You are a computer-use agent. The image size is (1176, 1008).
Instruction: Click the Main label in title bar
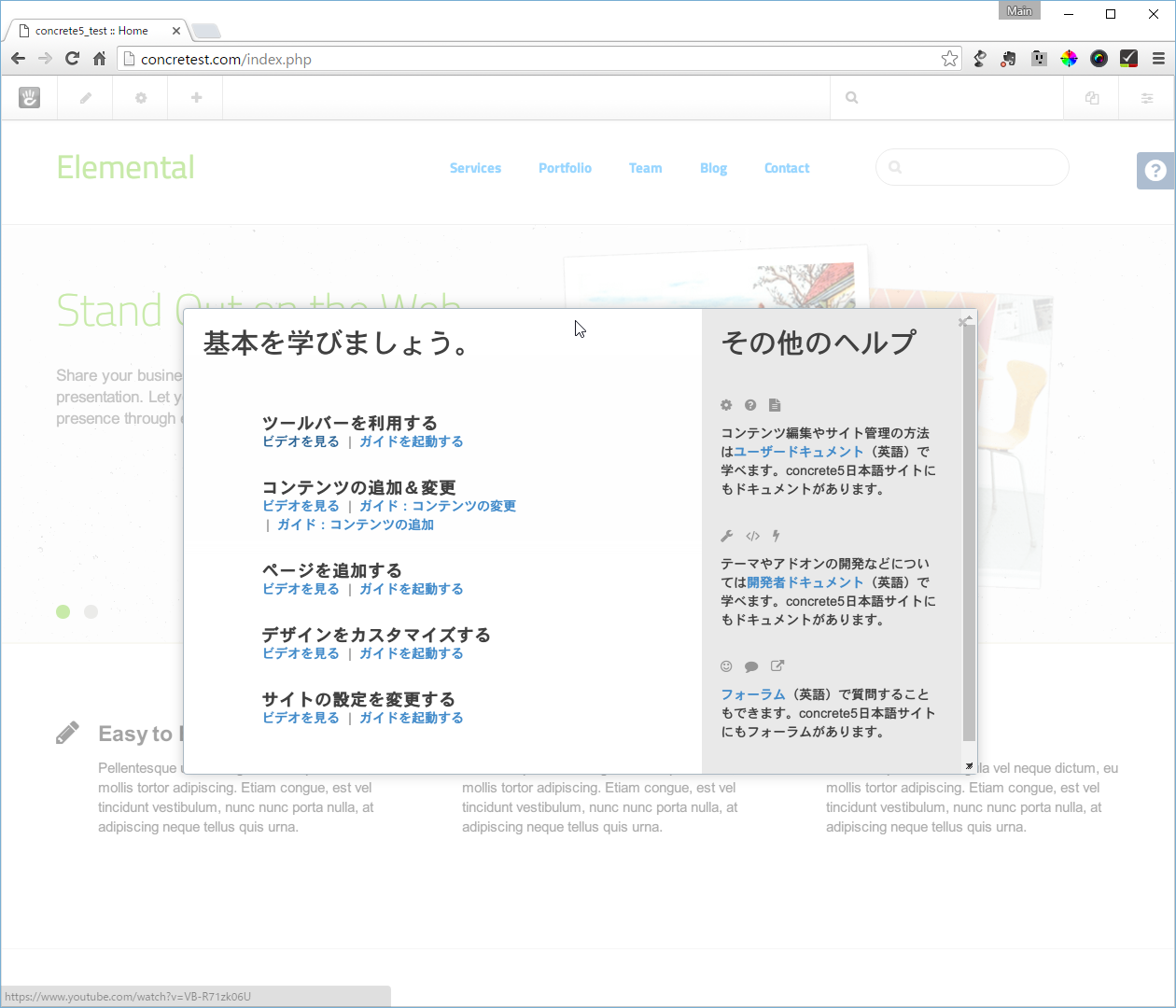click(x=1019, y=10)
